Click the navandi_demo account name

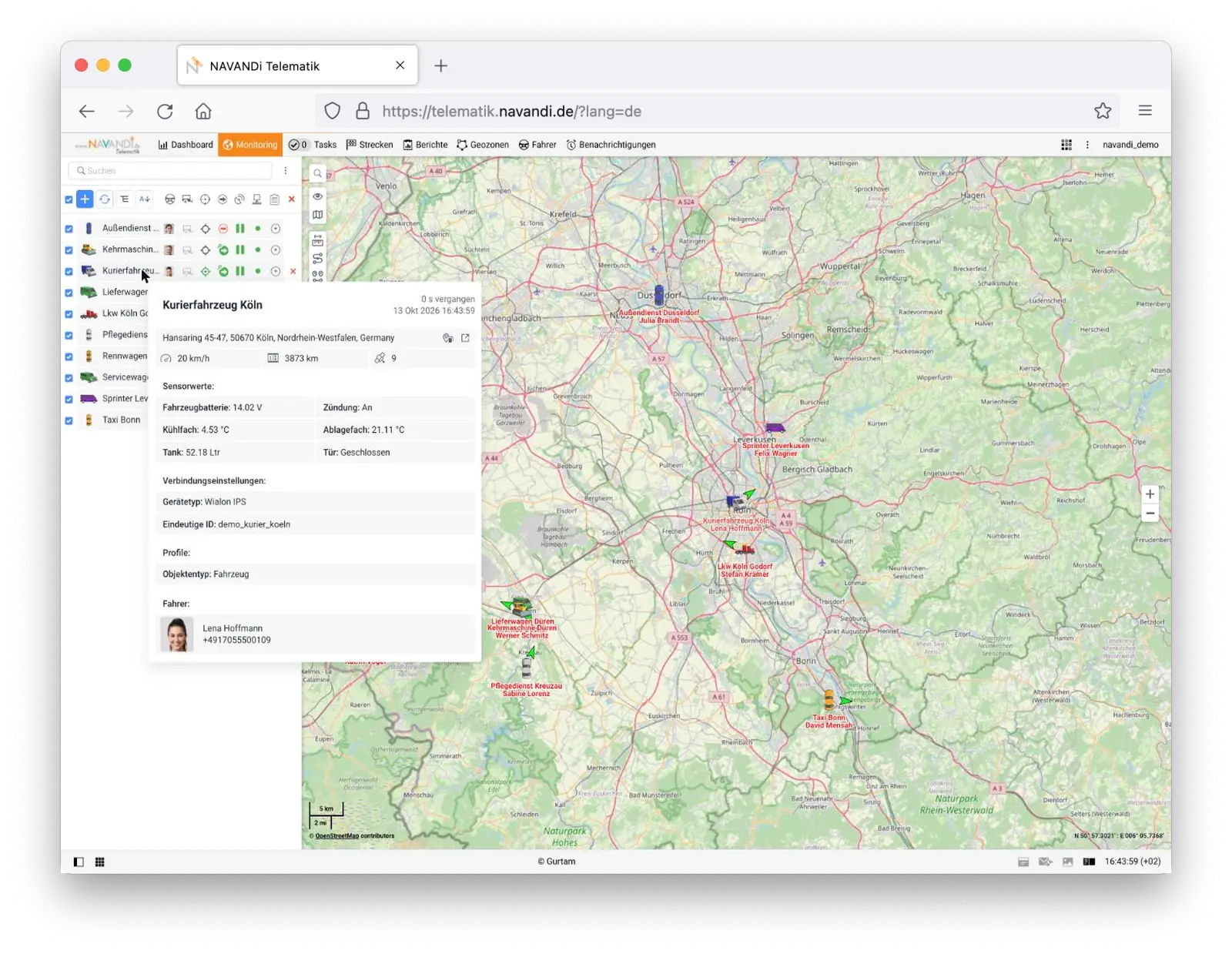pyautogui.click(x=1130, y=145)
